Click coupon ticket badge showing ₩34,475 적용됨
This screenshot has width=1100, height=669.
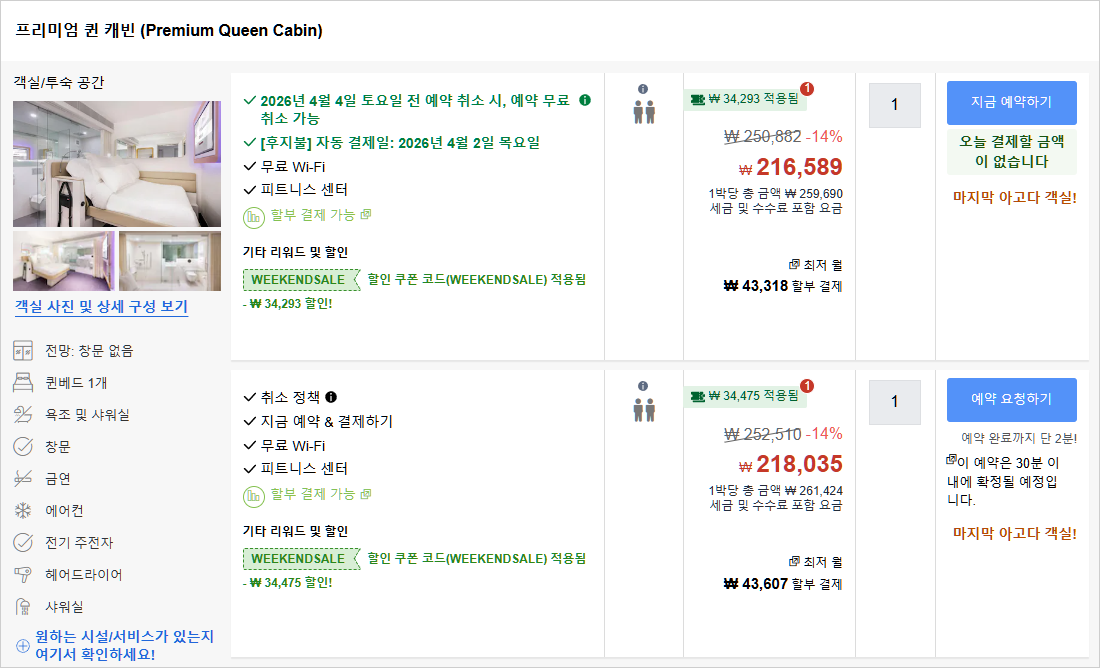(x=746, y=396)
